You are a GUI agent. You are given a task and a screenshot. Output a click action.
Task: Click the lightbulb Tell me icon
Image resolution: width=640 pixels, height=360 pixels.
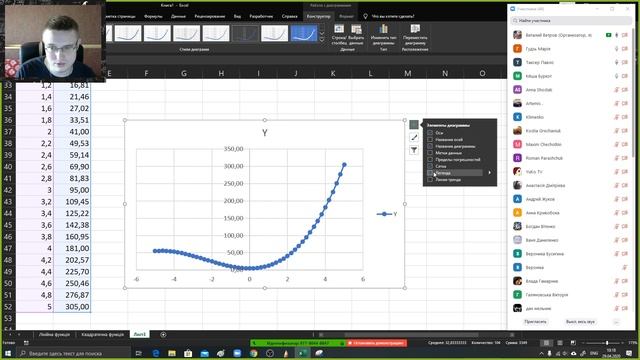365,16
